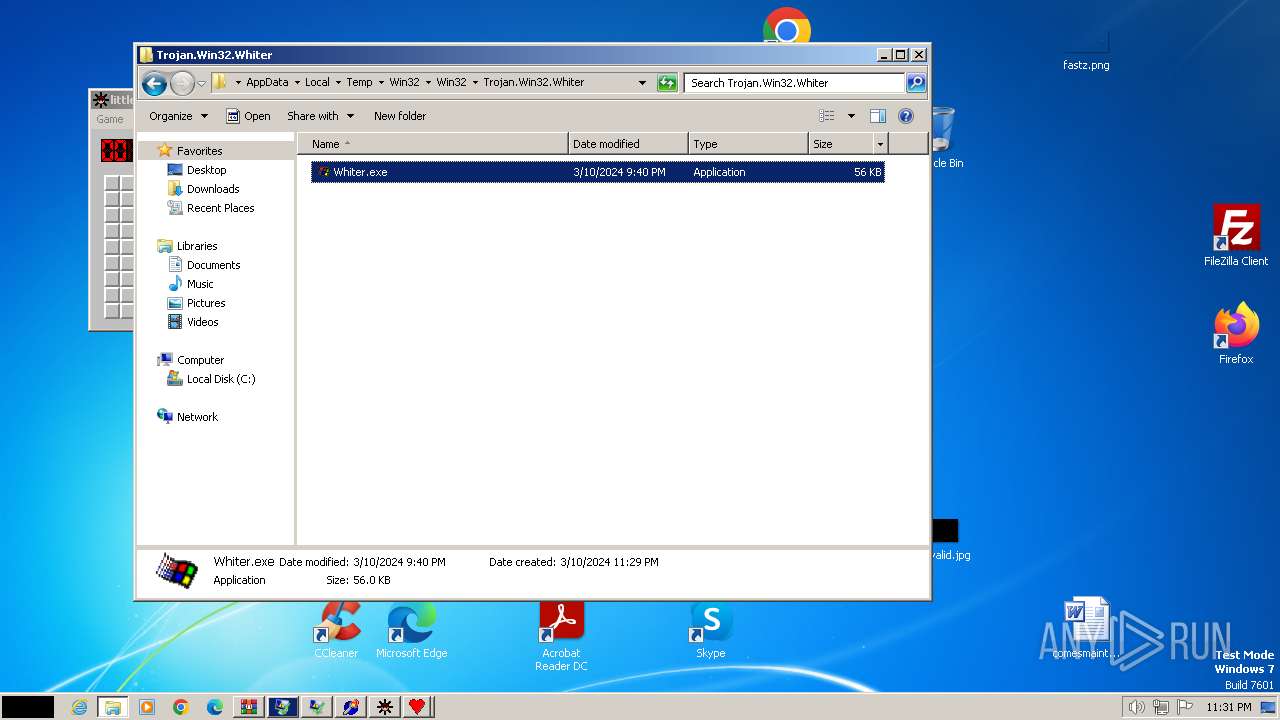Focus the Search Trojan.Win32.Whiter field

[x=795, y=83]
